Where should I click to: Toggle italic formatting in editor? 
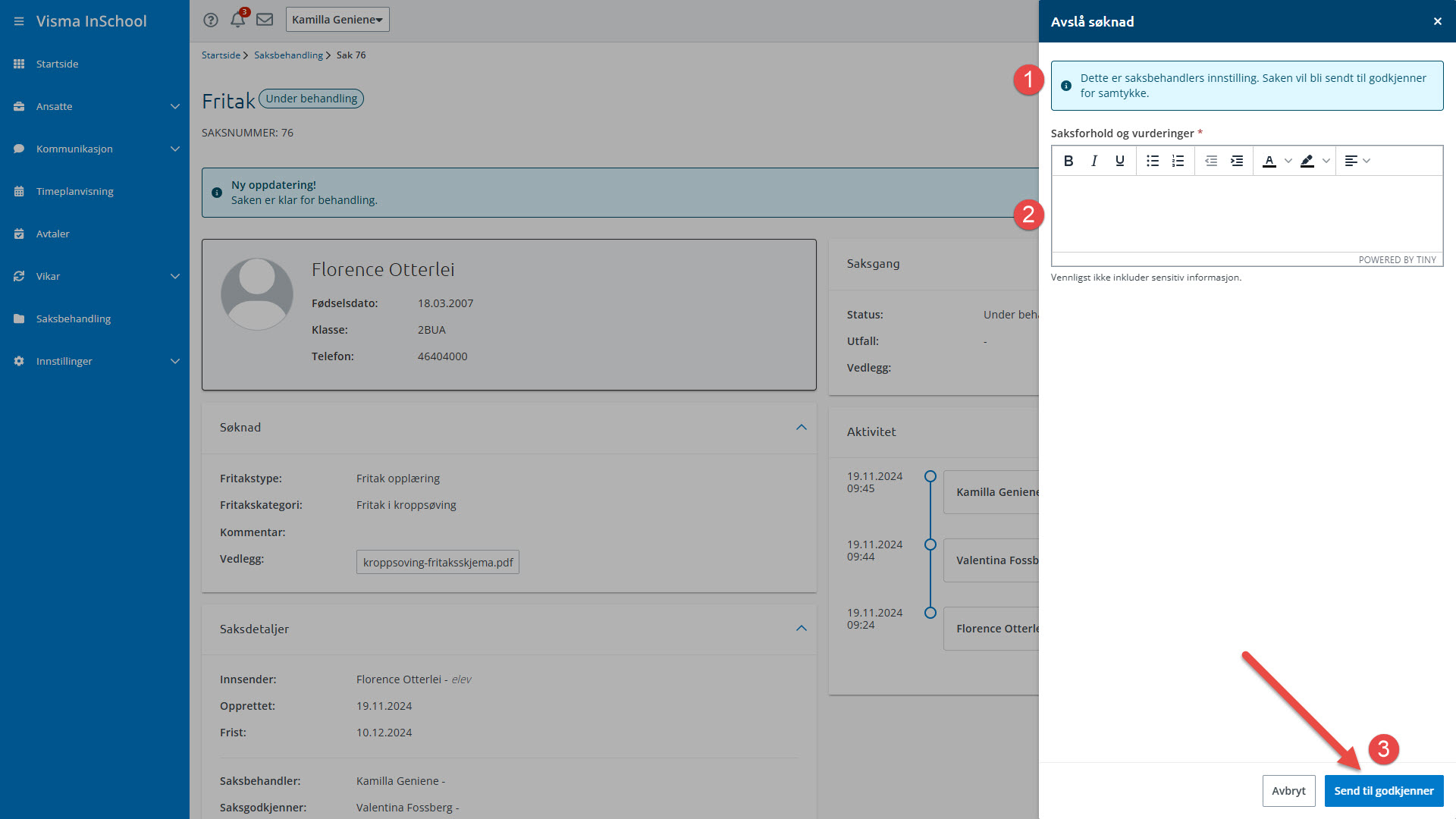[x=1094, y=161]
